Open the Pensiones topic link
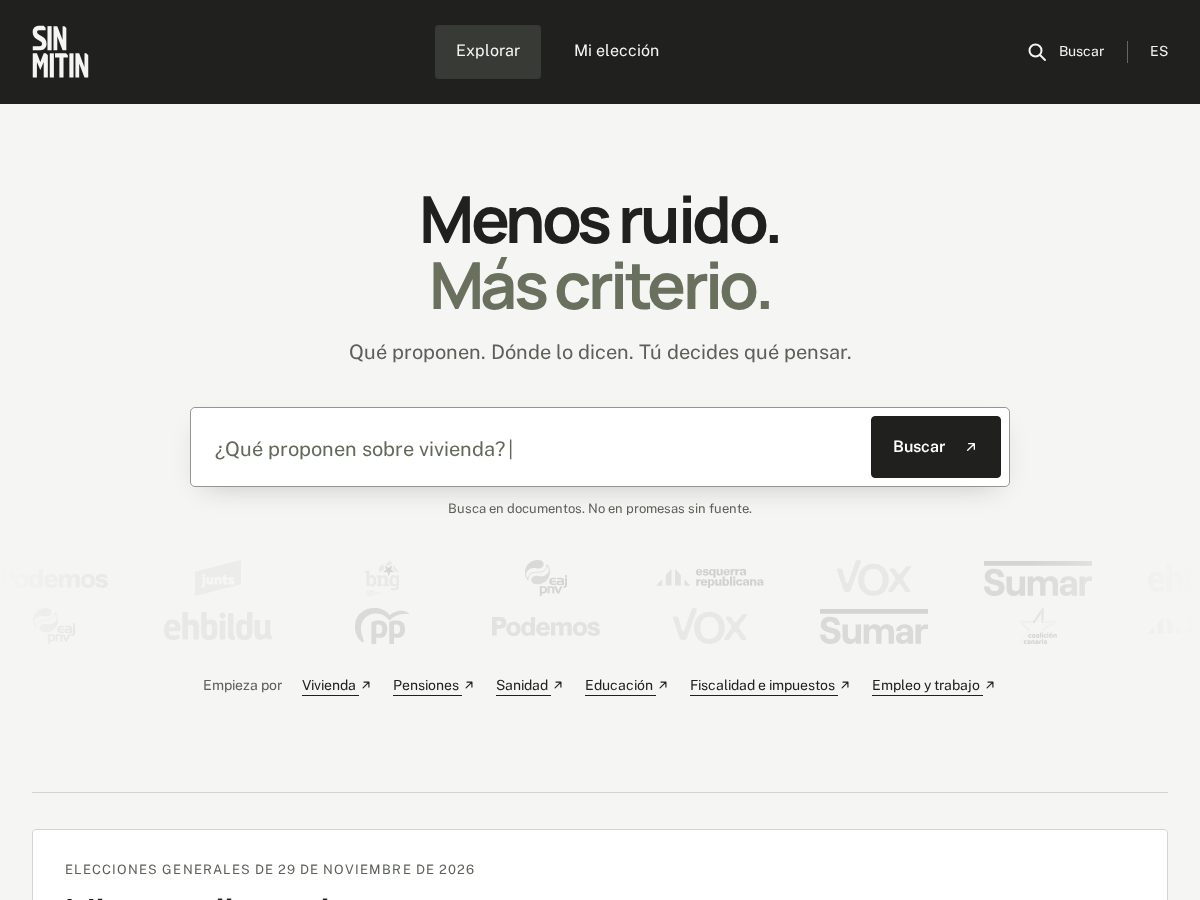Image resolution: width=1200 pixels, height=900 pixels. (x=433, y=685)
